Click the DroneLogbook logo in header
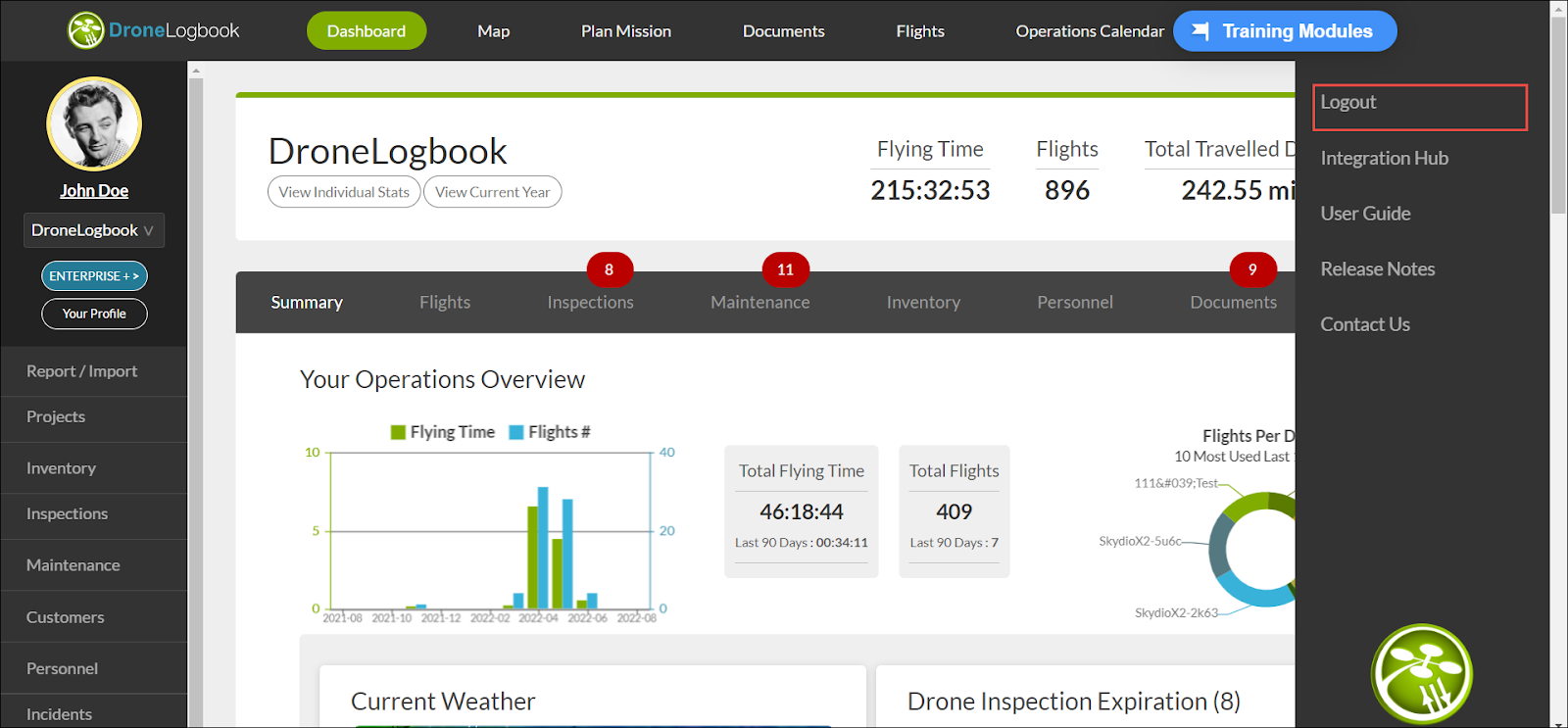Screen dimensions: 1568x728 [x=154, y=30]
